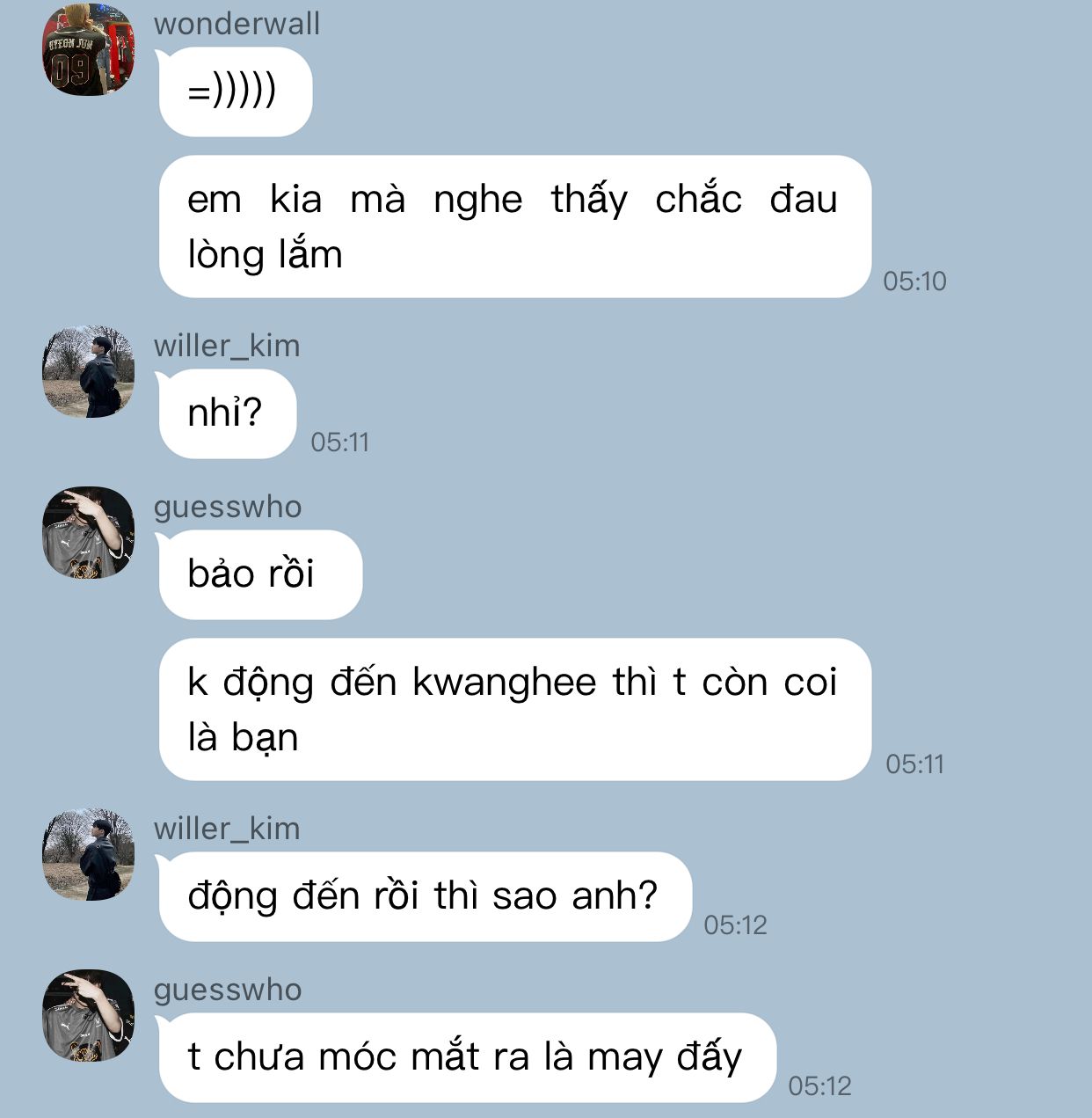Screen dimensions: 1092x1118
Task: Click the wonderwall username label
Action: (237, 24)
